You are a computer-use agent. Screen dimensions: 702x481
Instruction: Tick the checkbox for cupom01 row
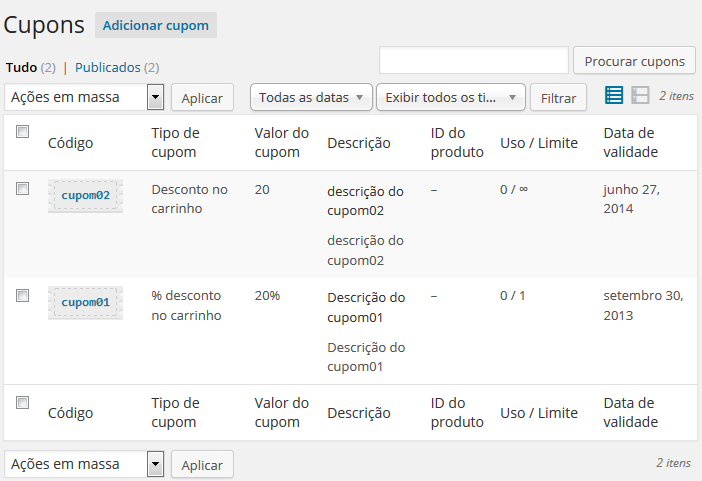pyautogui.click(x=23, y=296)
